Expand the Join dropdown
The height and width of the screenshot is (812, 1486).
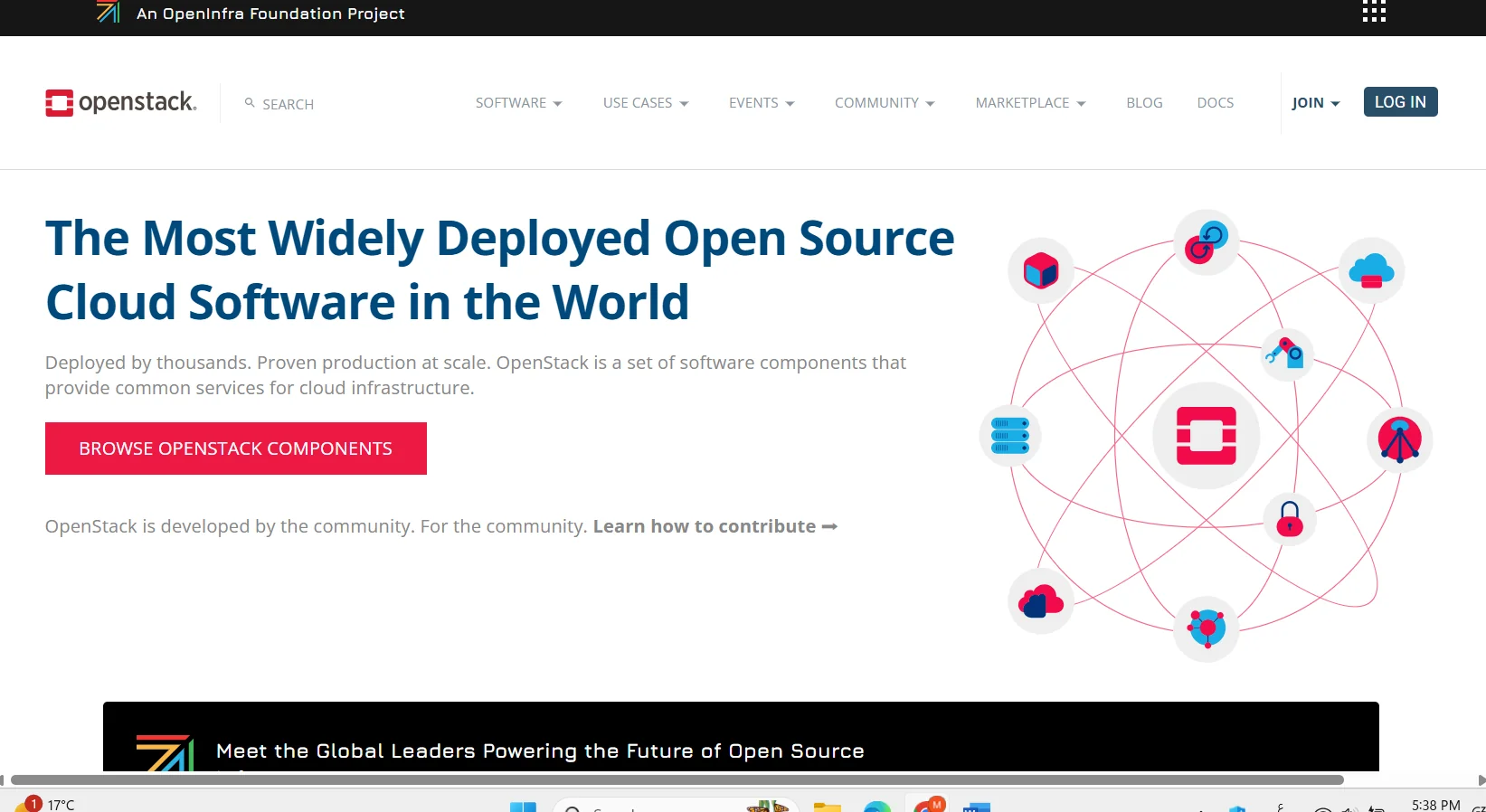(1316, 103)
